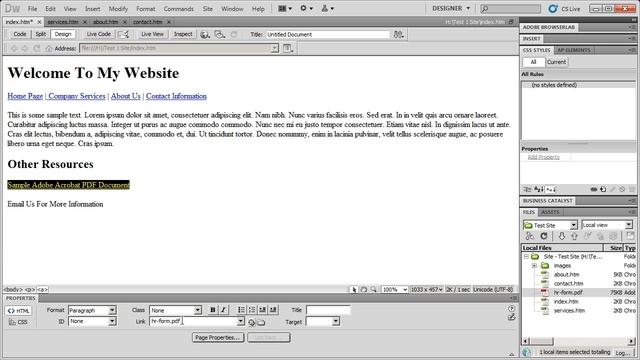The image size is (640, 360).
Task: Expand Files panel to full view
Action: [x=630, y=236]
